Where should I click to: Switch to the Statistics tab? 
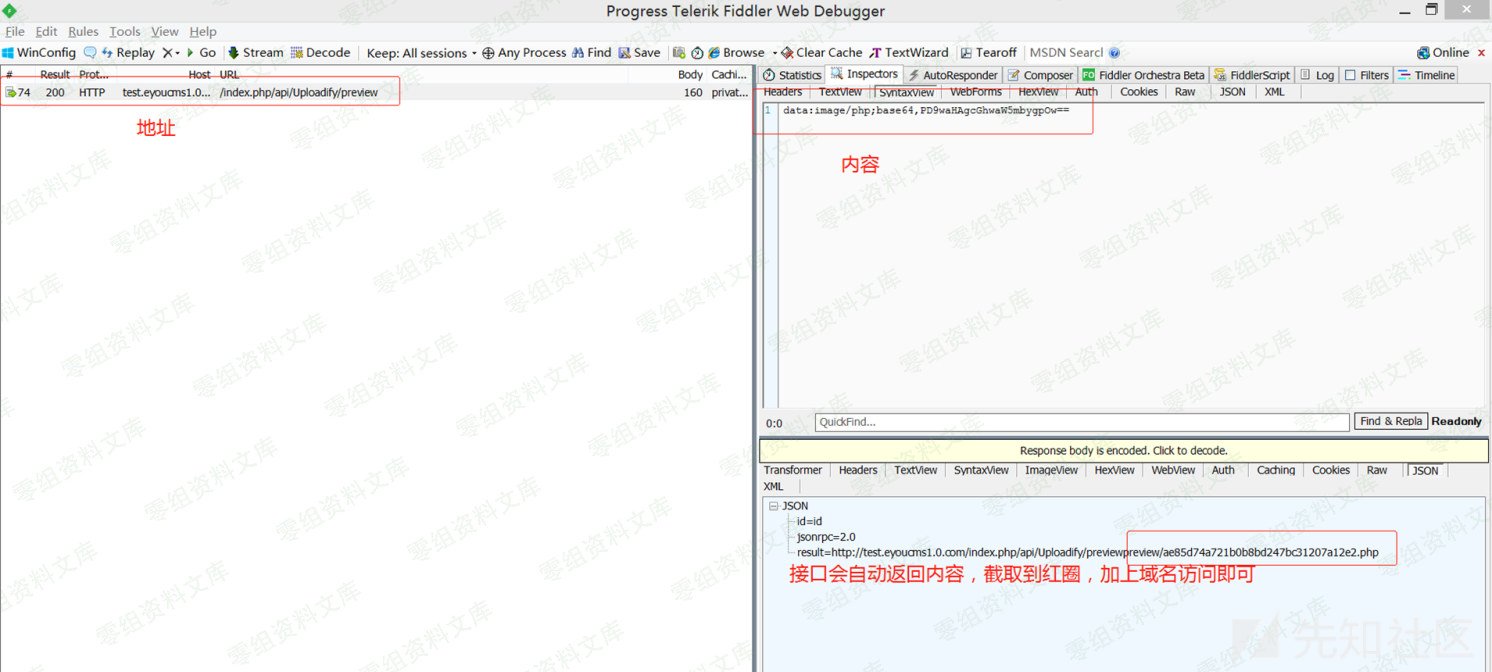click(x=792, y=75)
